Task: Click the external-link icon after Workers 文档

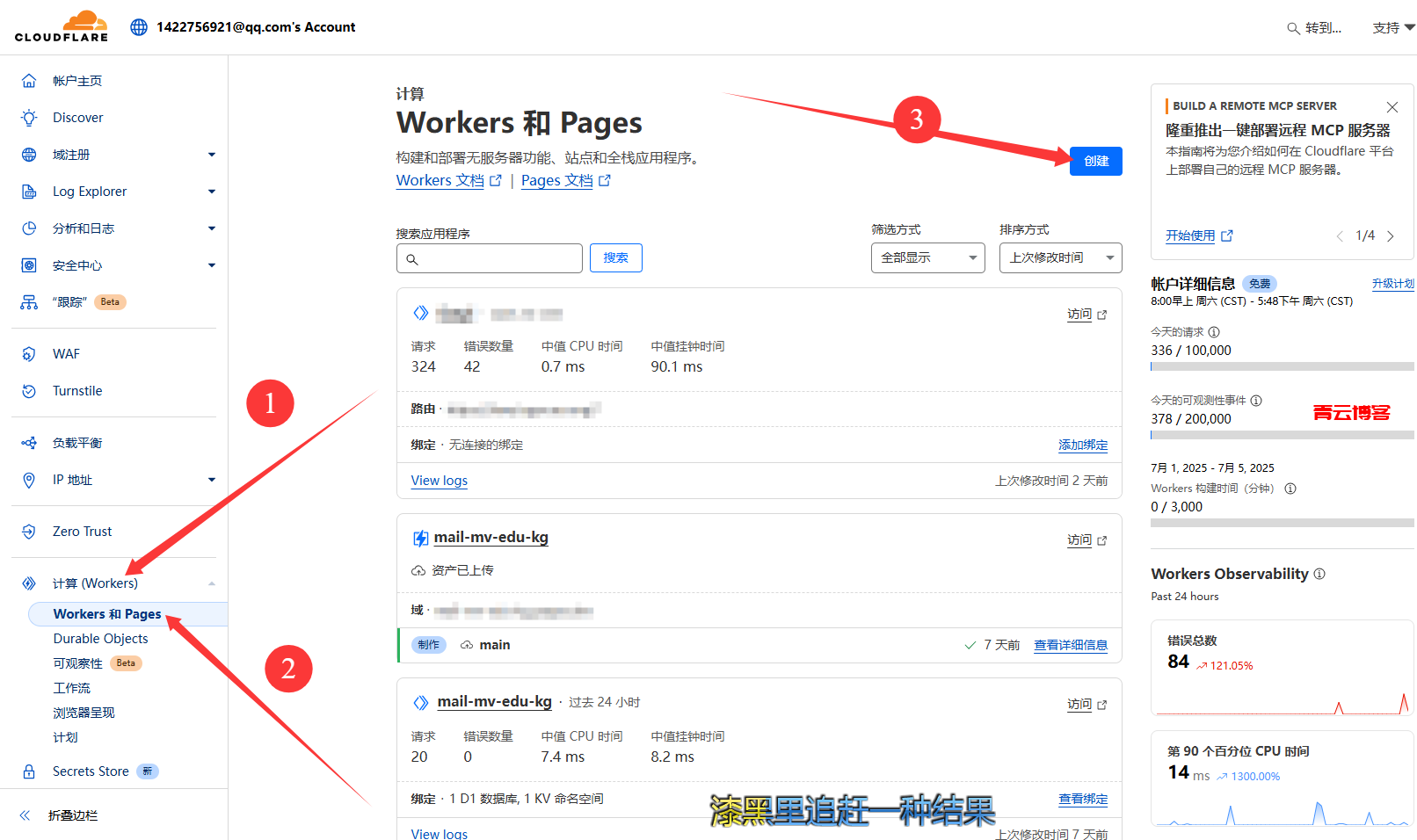Action: [x=496, y=180]
